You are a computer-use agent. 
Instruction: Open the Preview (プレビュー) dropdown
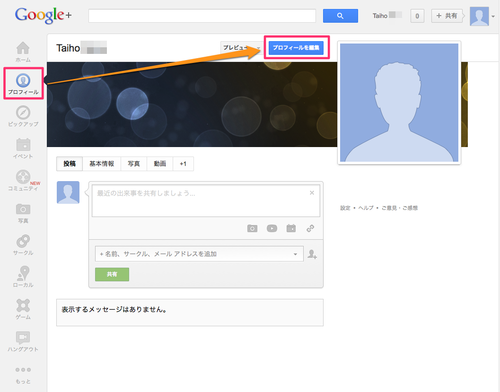pos(241,48)
